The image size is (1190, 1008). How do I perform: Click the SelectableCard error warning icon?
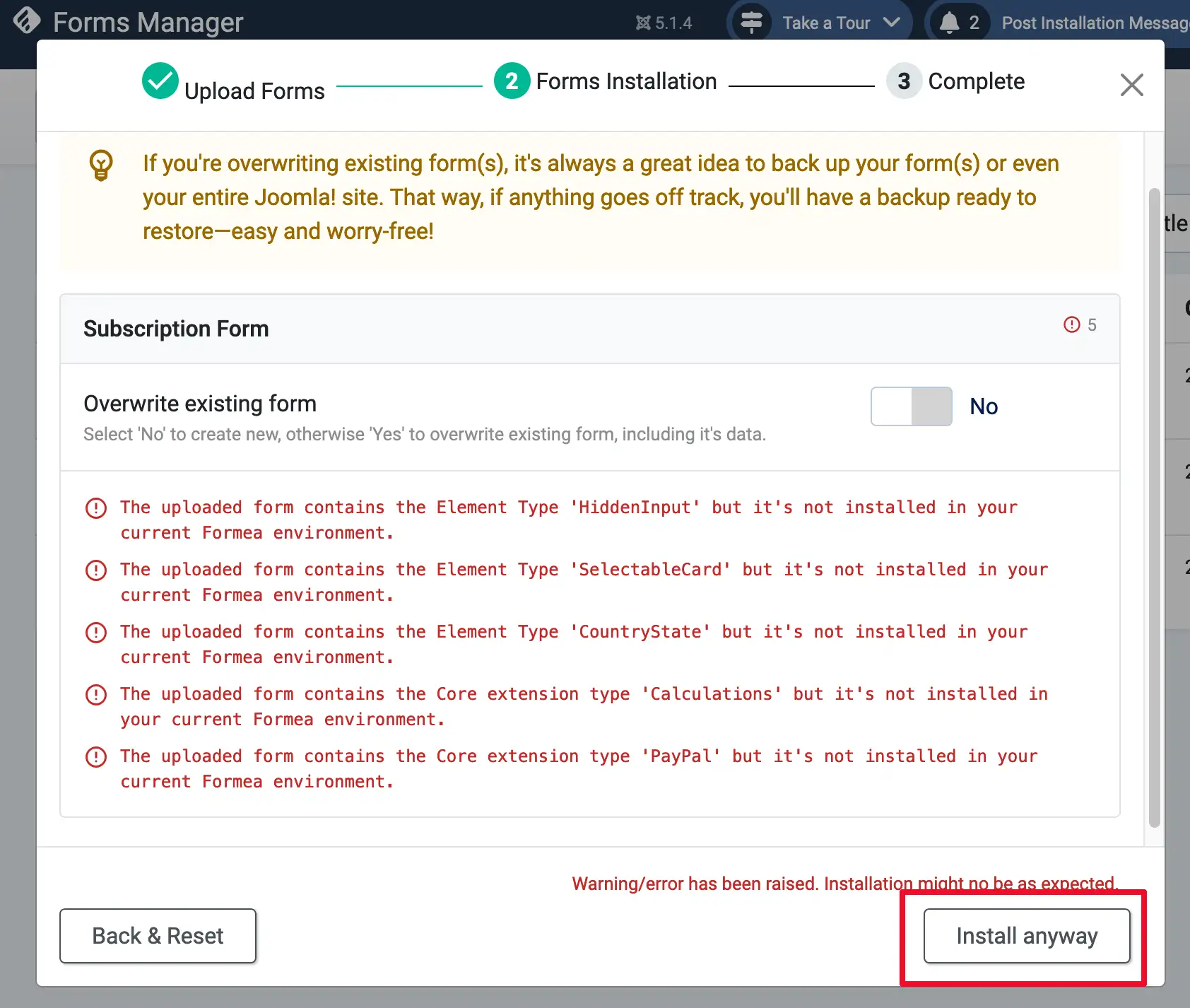[96, 570]
